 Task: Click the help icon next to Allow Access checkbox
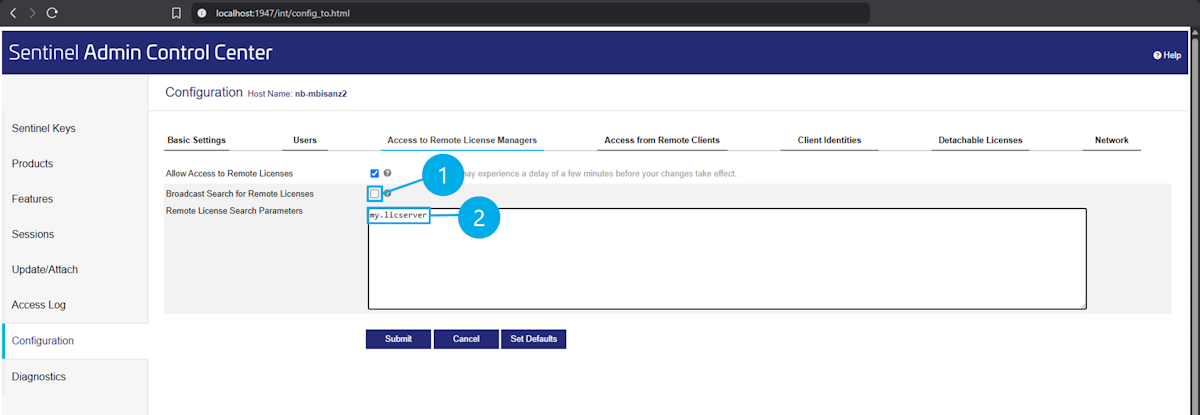[387, 173]
